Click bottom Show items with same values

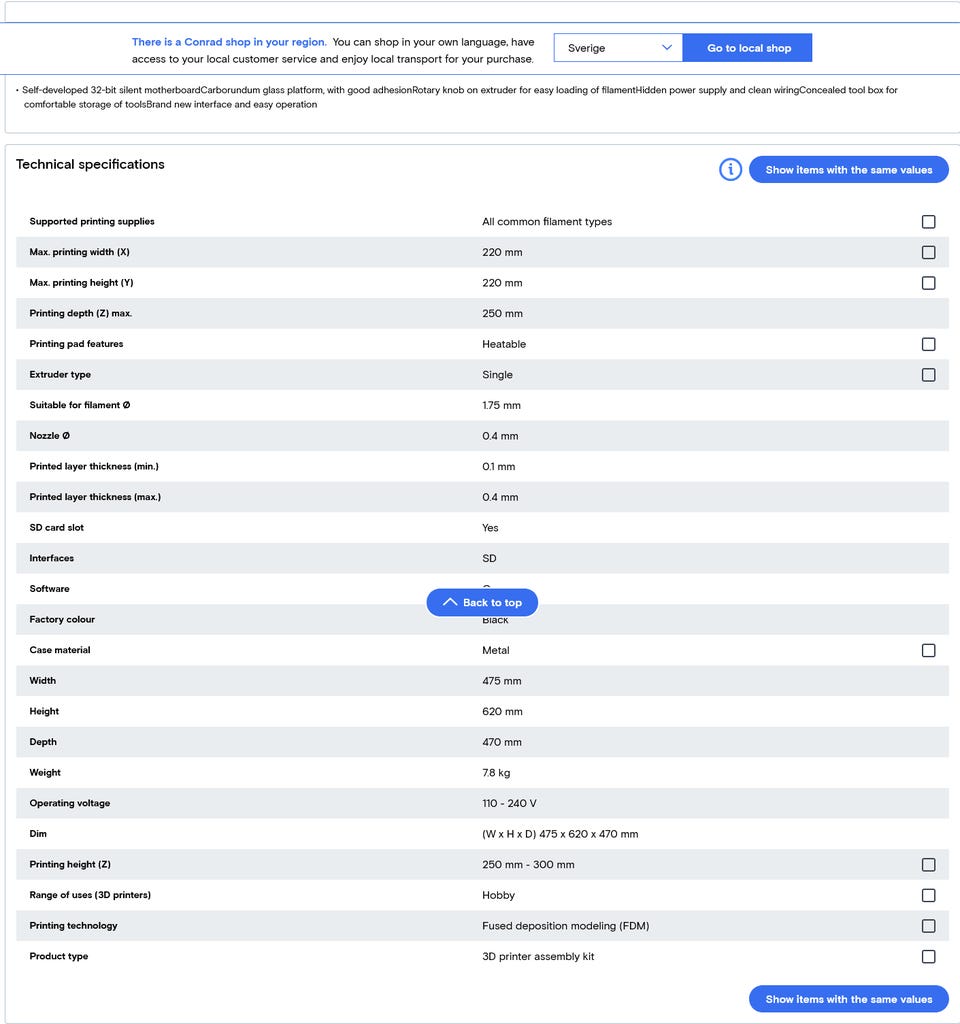tap(848, 999)
